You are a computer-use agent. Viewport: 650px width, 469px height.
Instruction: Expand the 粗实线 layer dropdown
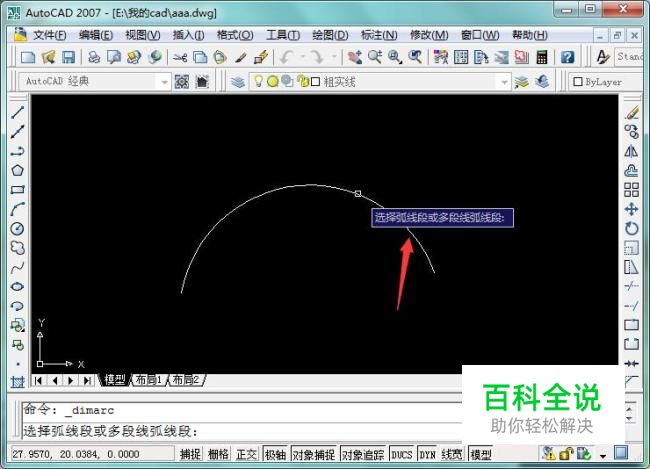504,82
